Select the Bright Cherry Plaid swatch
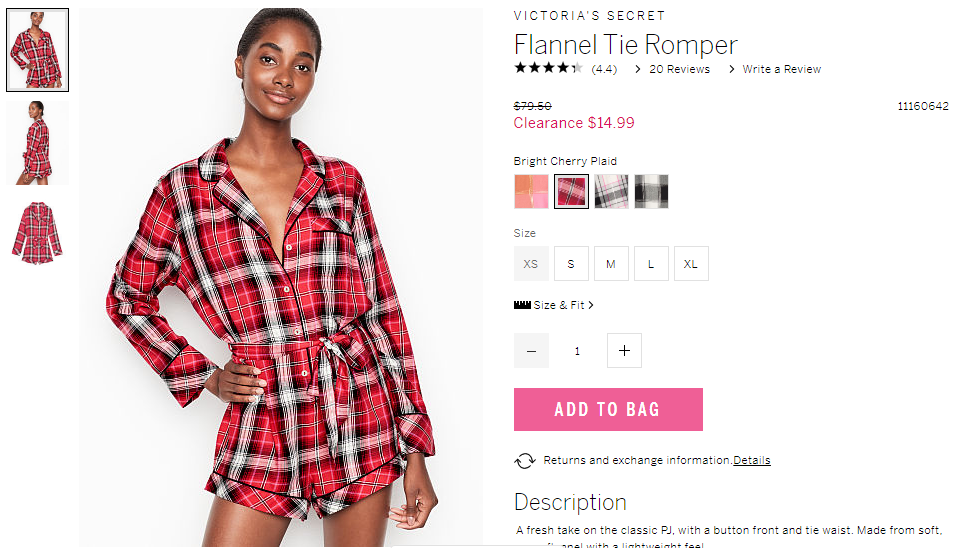Image resolution: width=955 pixels, height=548 pixels. 571,191
